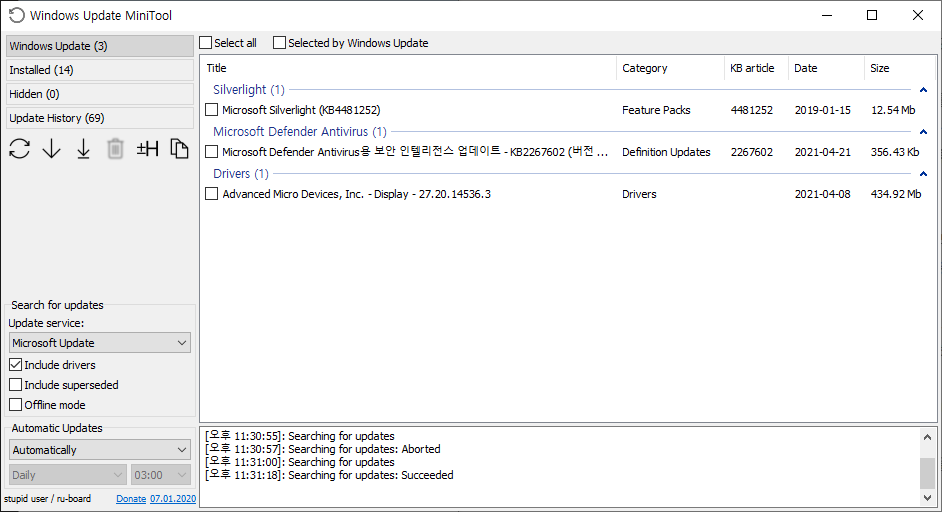Open the Automatically updates mode dropdown

100,450
